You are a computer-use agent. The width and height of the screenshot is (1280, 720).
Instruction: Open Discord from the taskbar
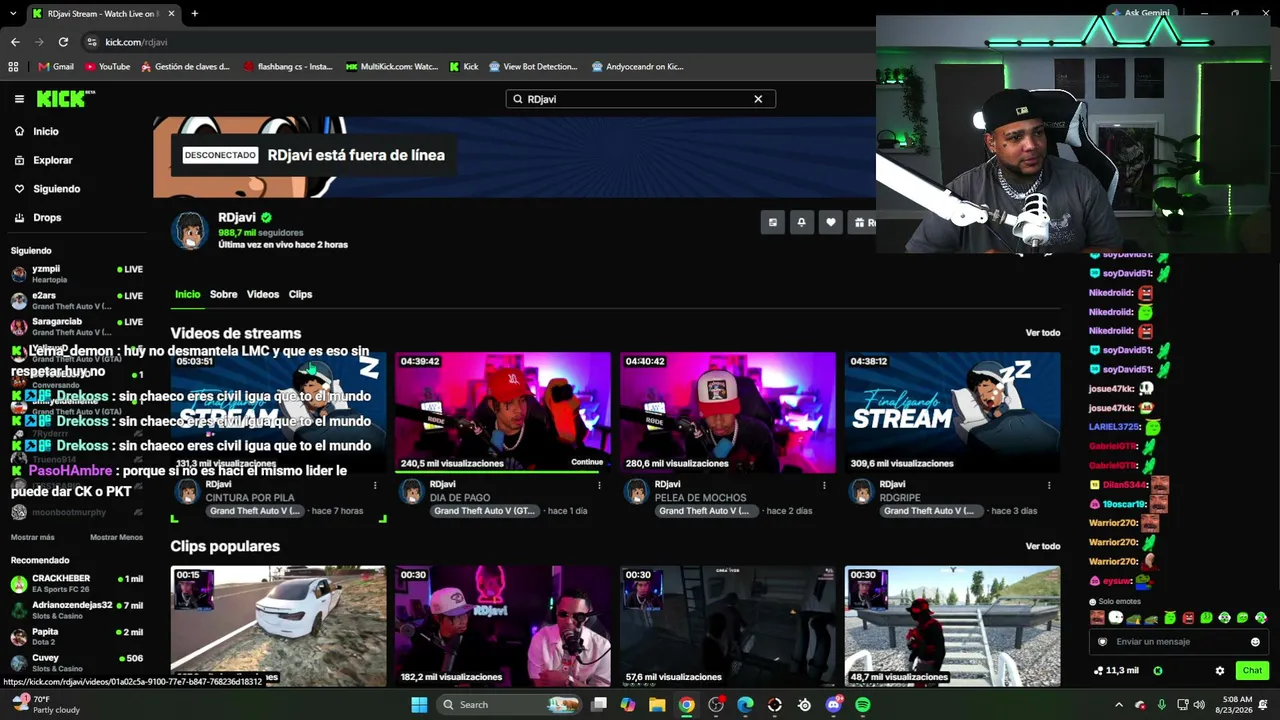[834, 705]
